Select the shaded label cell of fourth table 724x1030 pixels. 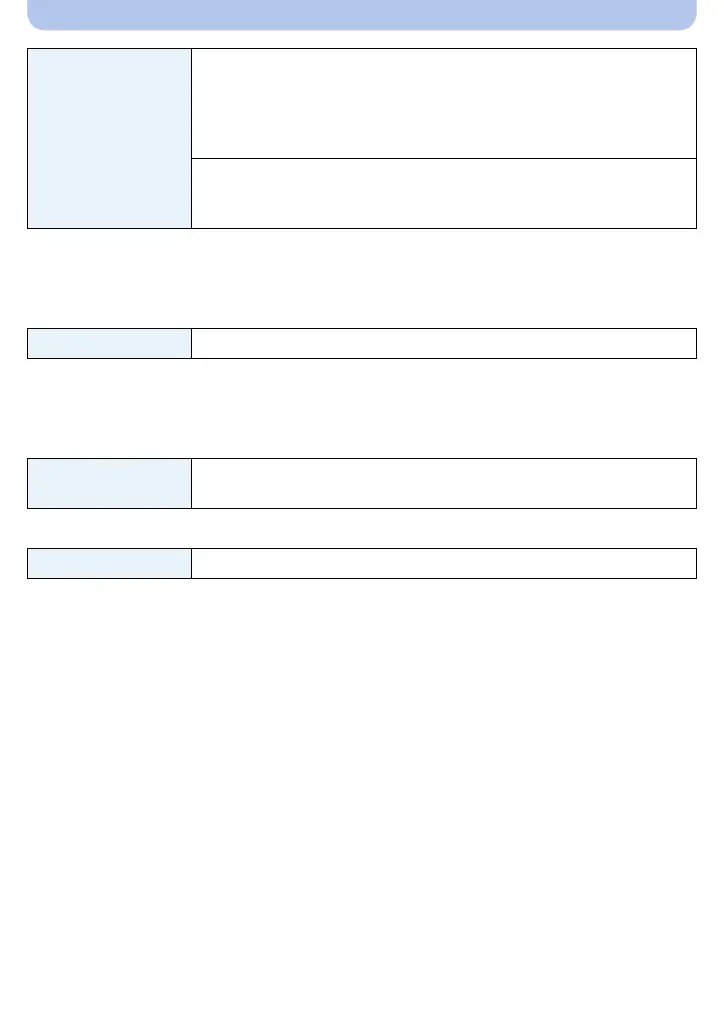pyautogui.click(x=109, y=564)
